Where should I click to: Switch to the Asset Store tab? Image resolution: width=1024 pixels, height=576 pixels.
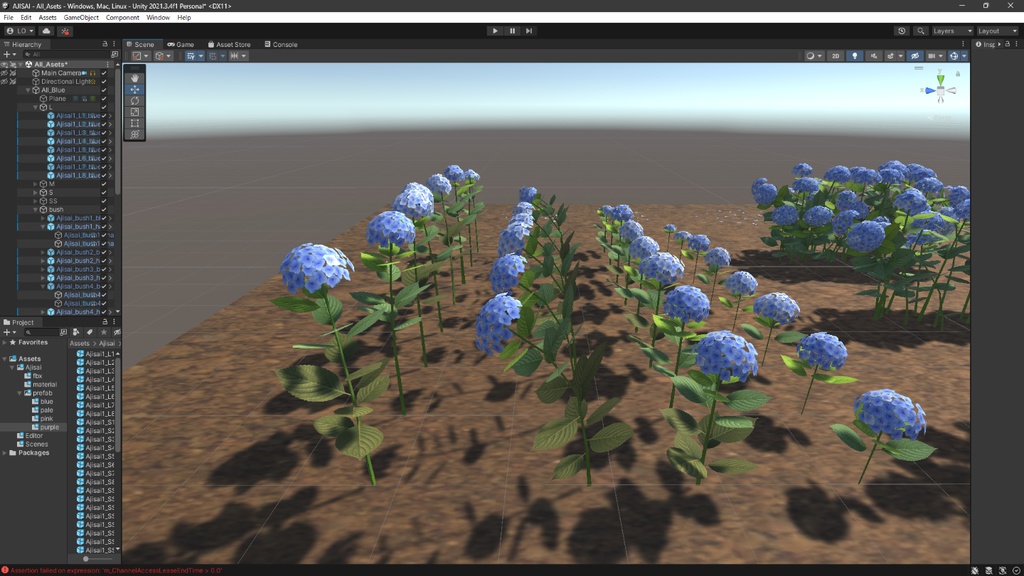coord(229,44)
